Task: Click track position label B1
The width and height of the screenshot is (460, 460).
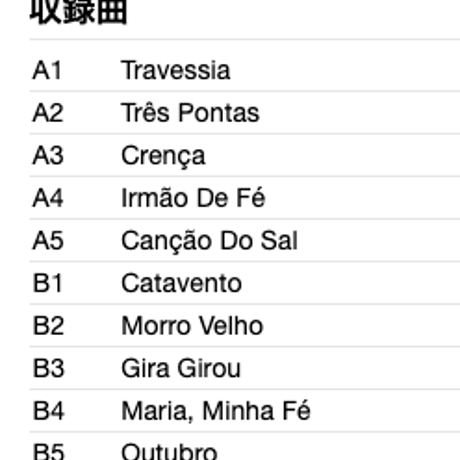Action: pos(47,283)
